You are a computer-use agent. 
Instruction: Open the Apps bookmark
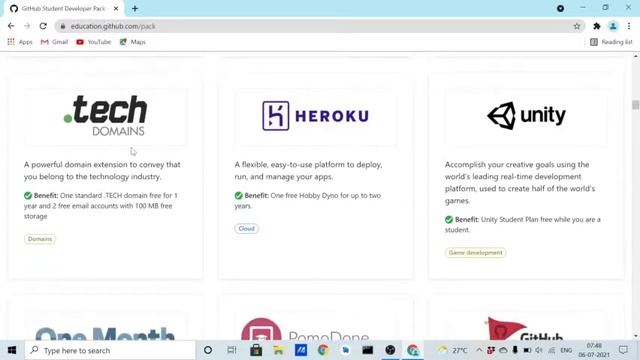[20, 42]
